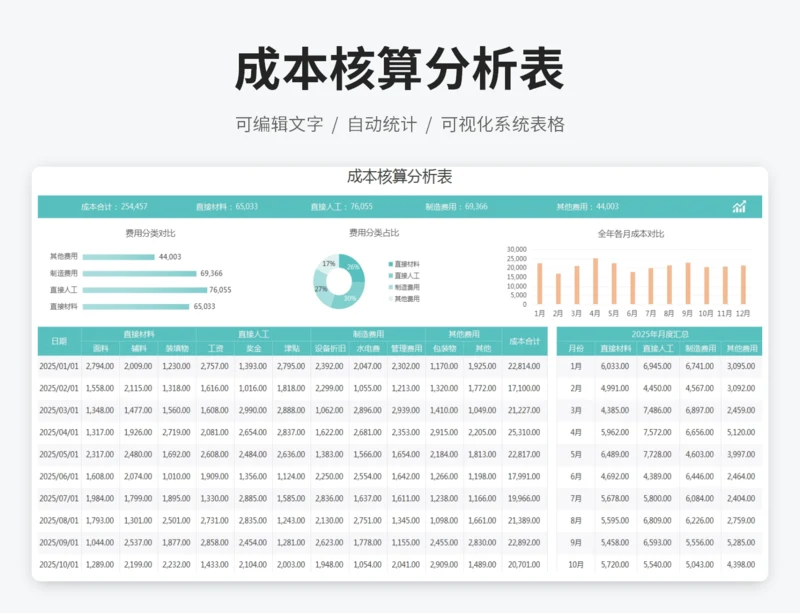Click 直接人工: 76,055 in the teal summary bar
Image resolution: width=800 pixels, height=613 pixels.
click(341, 207)
